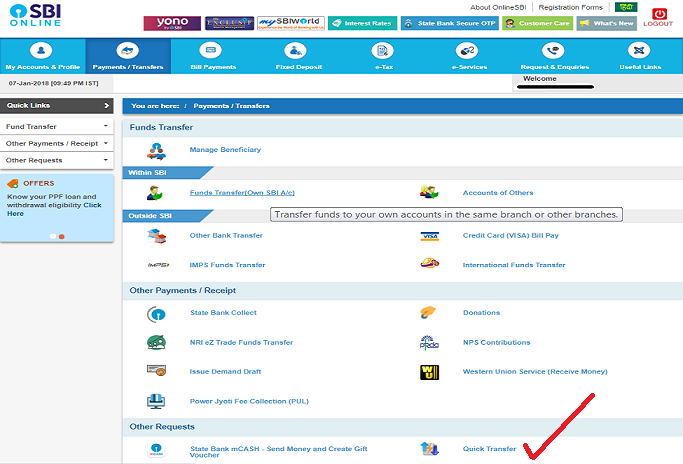Open Registration Forms link
This screenshot has width=683, height=464.
570,7
